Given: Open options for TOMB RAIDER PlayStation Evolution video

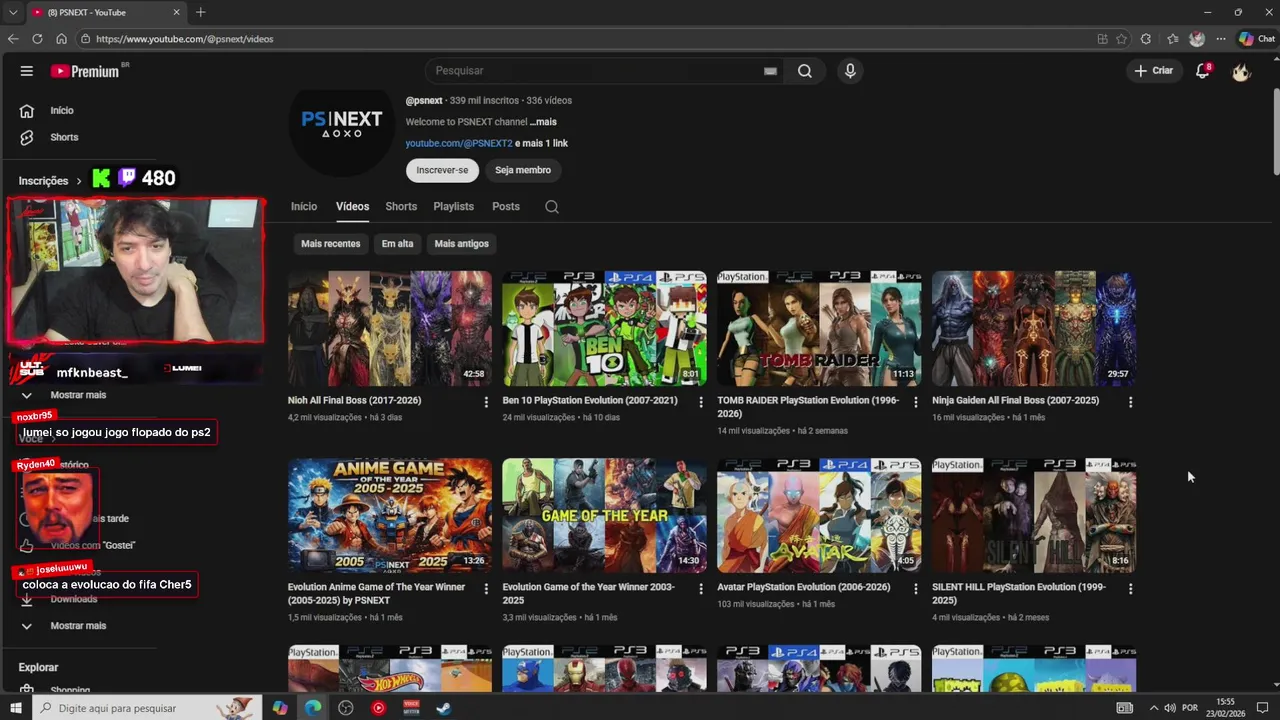Looking at the screenshot, I should (x=915, y=402).
